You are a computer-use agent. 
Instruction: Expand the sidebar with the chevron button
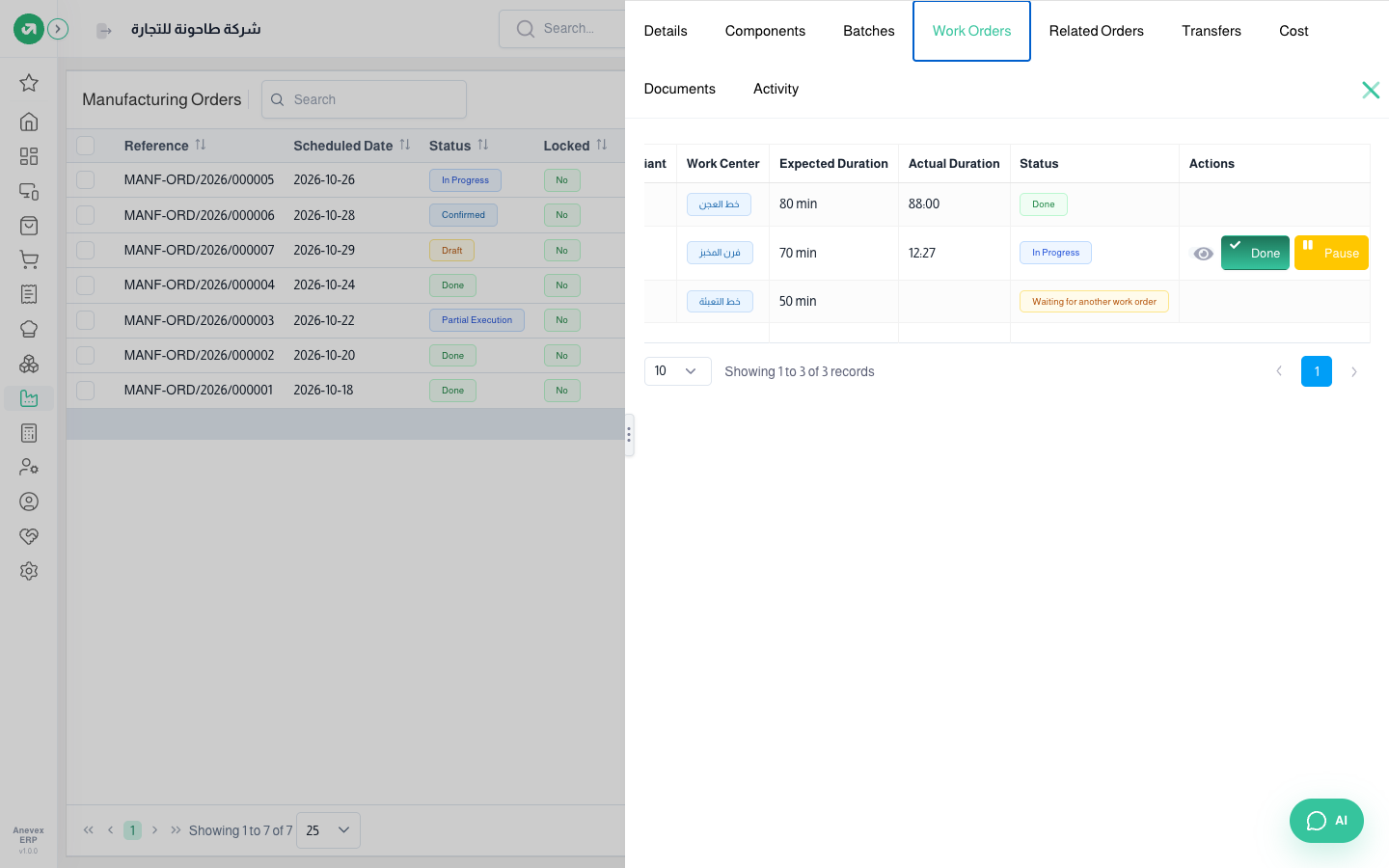coord(58,29)
